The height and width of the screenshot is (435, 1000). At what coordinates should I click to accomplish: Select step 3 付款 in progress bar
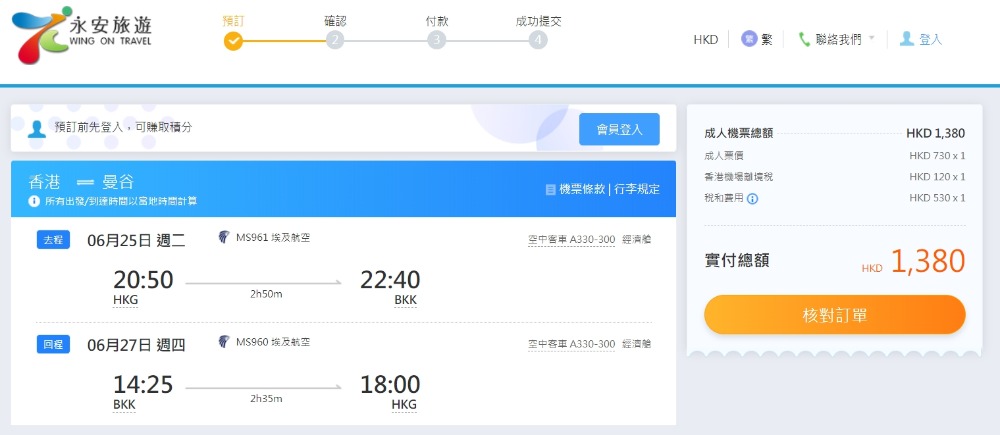pyautogui.click(x=436, y=40)
